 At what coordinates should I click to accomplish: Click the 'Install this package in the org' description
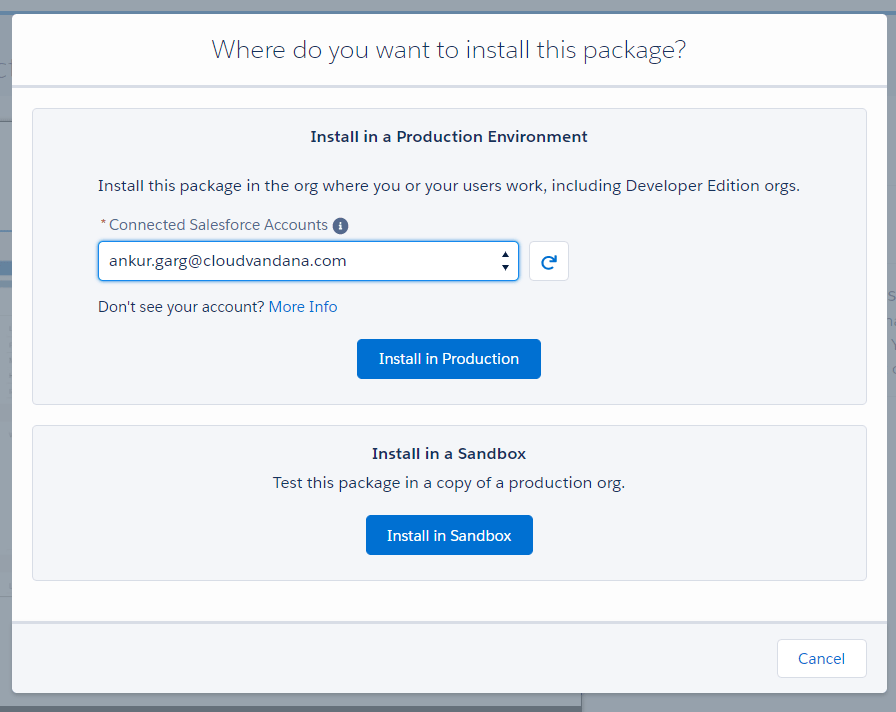pos(449,186)
